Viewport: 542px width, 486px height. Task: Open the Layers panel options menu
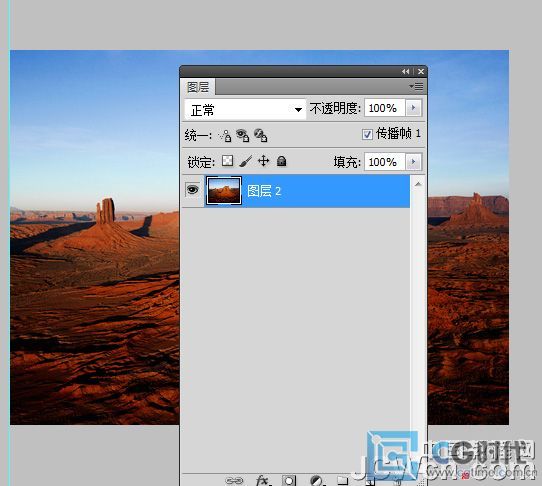click(416, 86)
